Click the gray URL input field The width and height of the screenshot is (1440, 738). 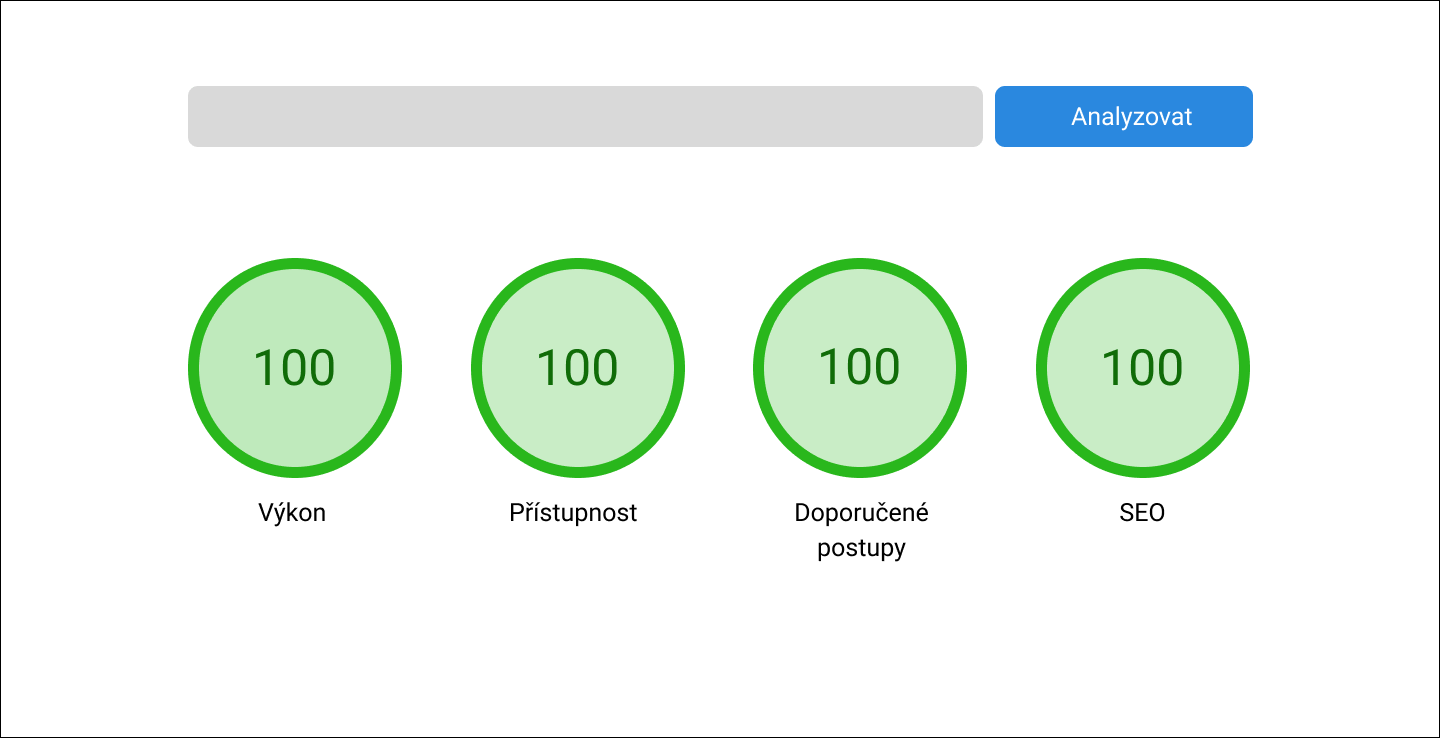[585, 117]
